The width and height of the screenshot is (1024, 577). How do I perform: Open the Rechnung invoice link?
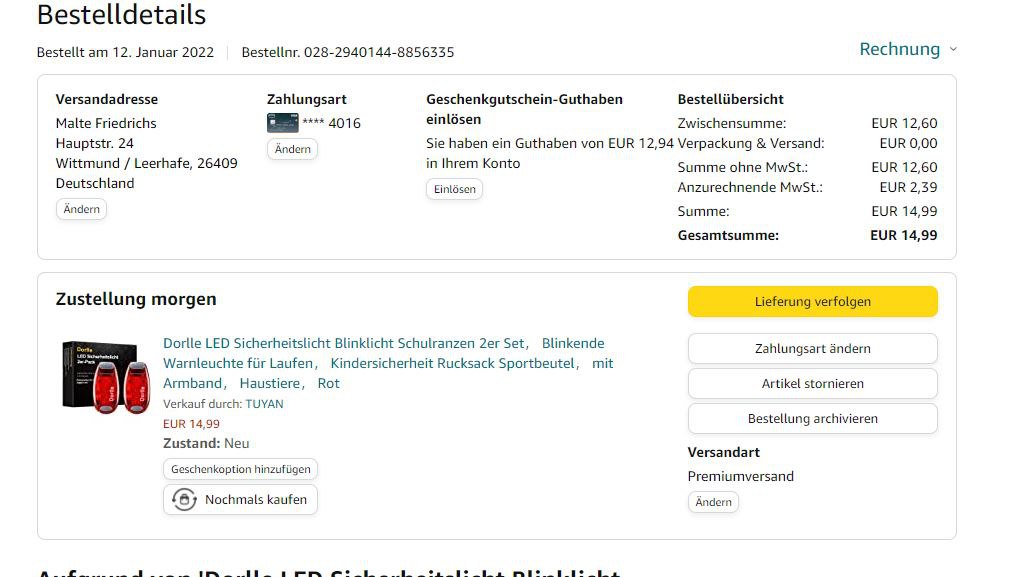tap(899, 49)
